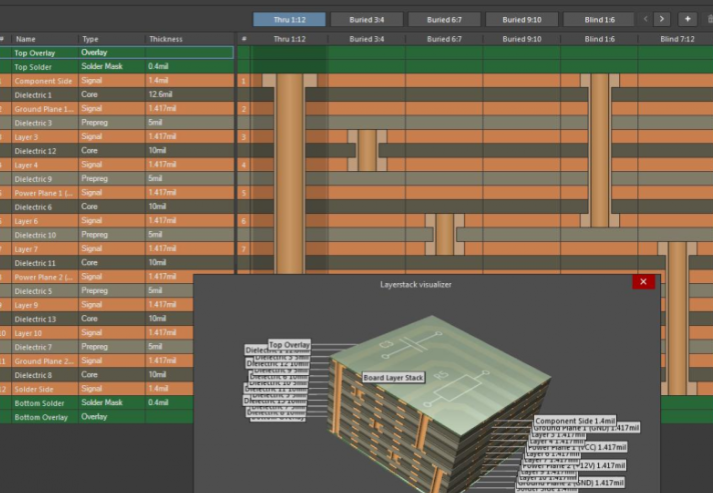
Task: Click the Thickness column header
Action: click(166, 39)
